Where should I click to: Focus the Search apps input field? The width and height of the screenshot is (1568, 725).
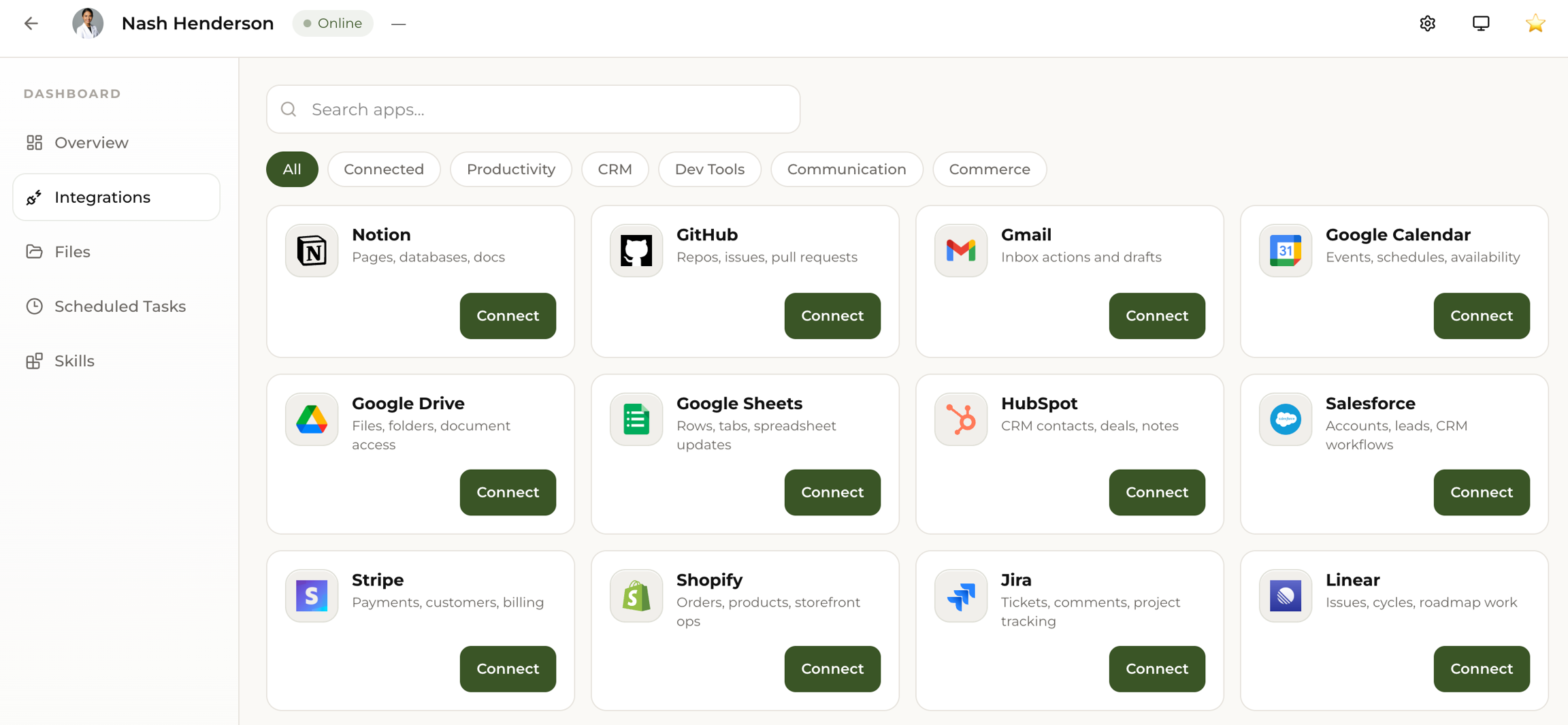pos(533,109)
